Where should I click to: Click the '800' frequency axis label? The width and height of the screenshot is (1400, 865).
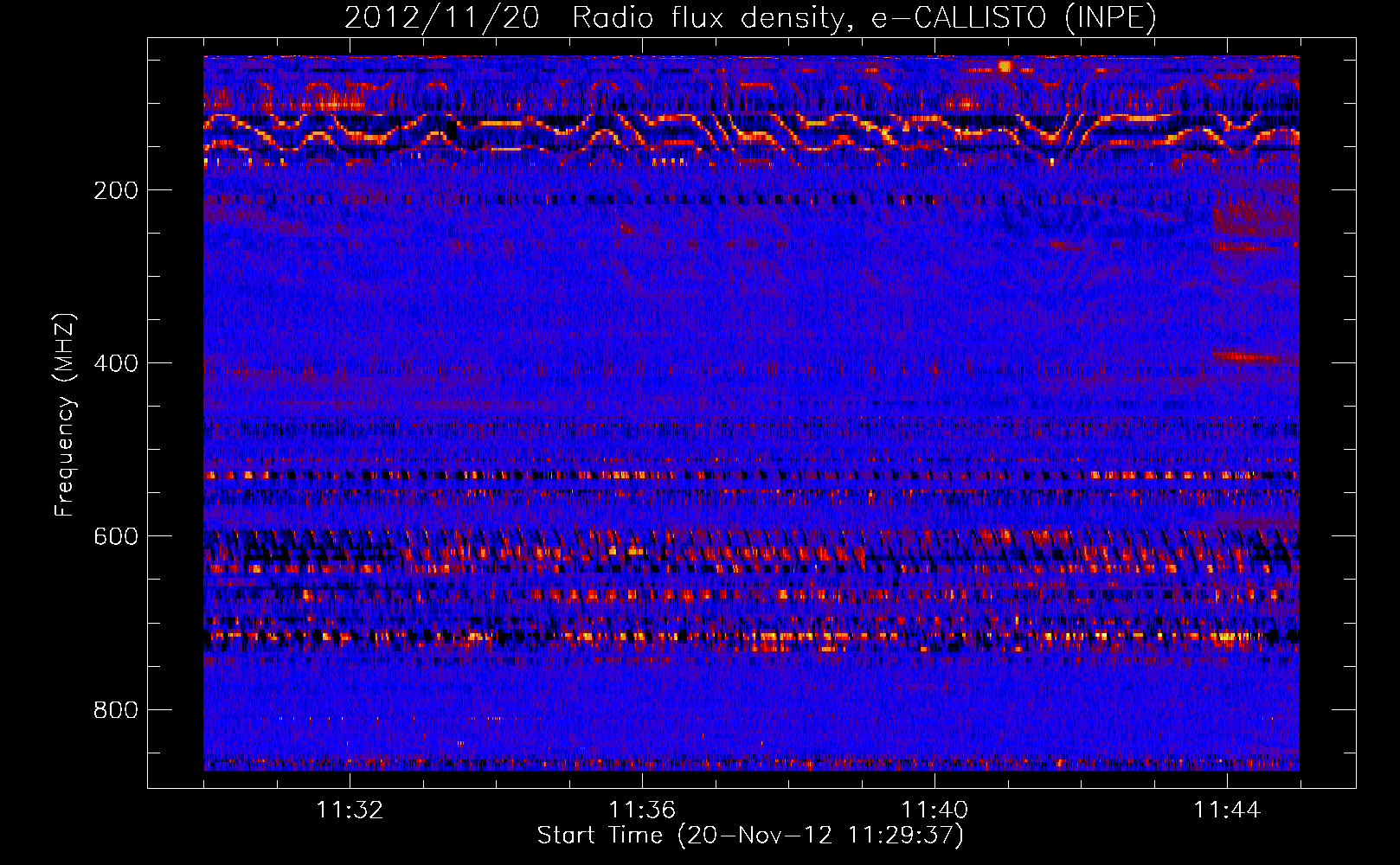point(116,710)
